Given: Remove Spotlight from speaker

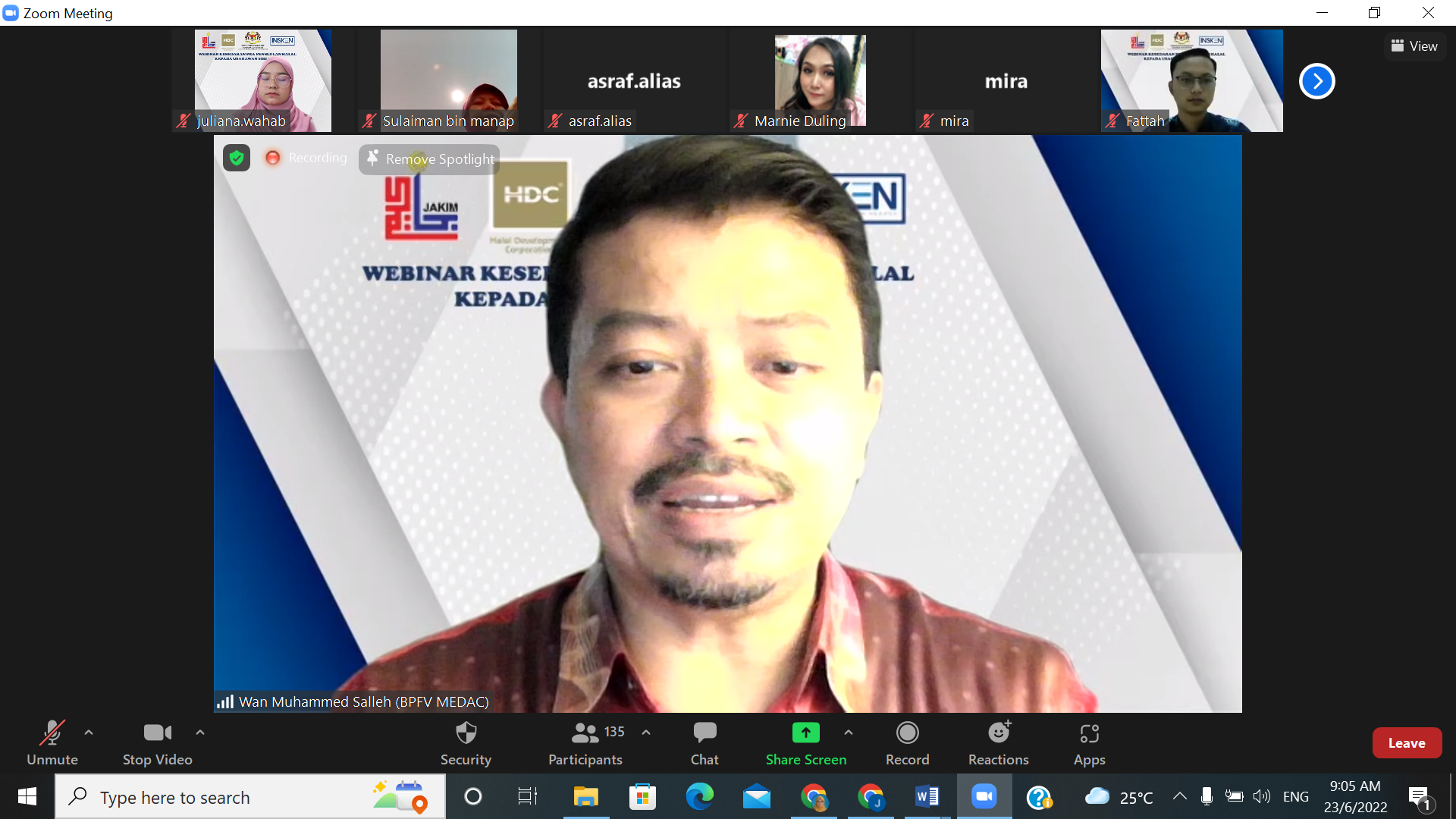Looking at the screenshot, I should (430, 159).
